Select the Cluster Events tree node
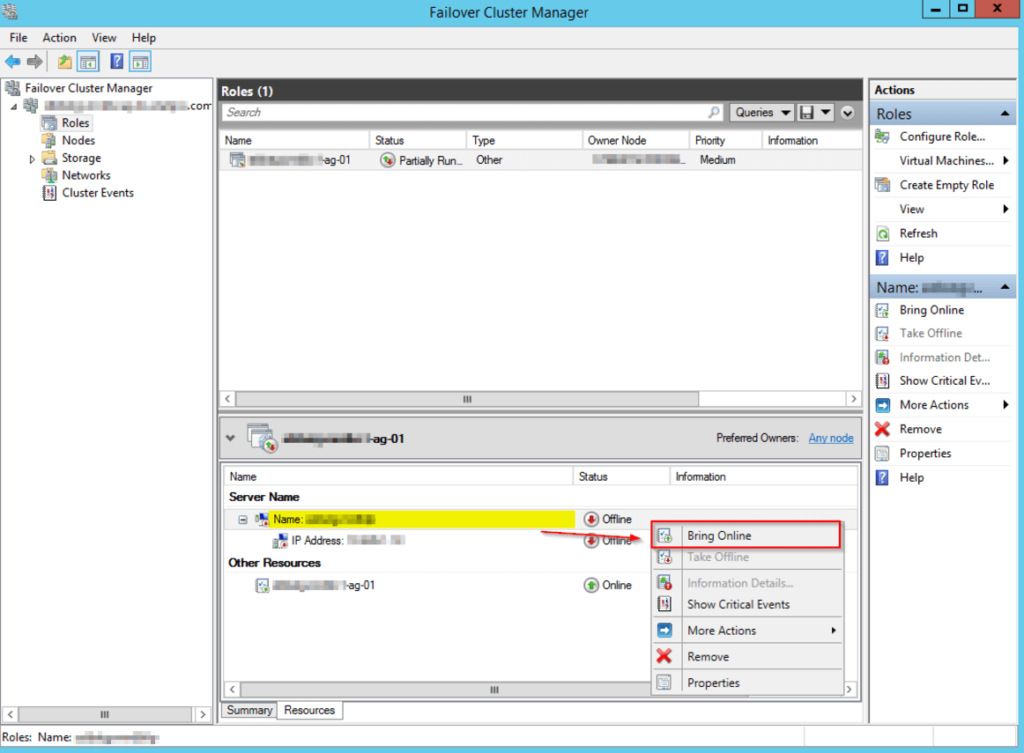1024x753 pixels. (97, 193)
